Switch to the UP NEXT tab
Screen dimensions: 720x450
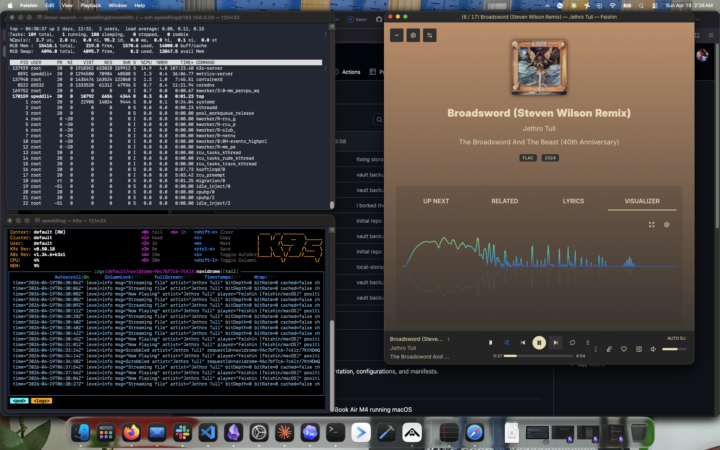[436, 201]
